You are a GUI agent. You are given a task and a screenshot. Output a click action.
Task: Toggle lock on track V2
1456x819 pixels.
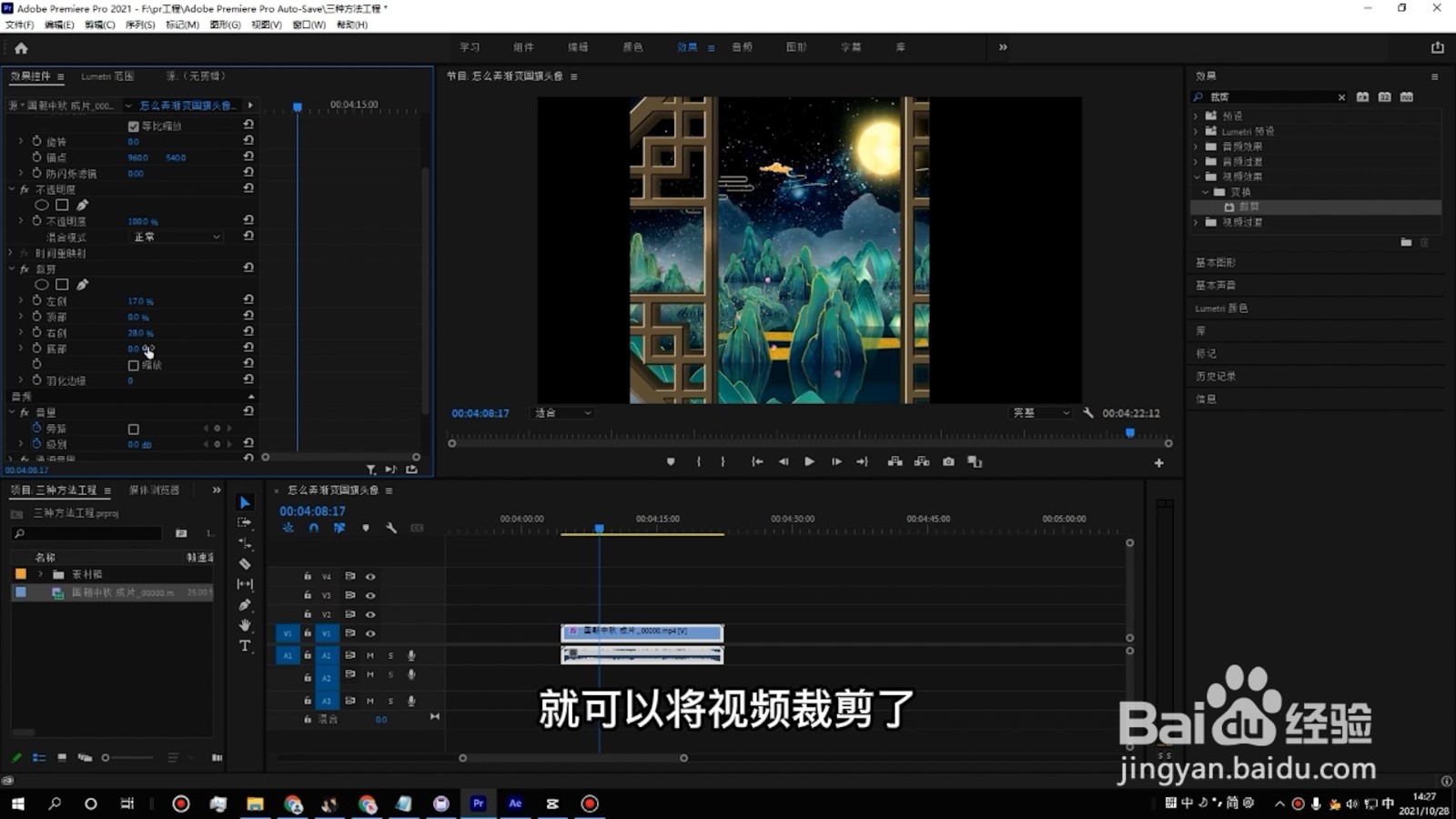coord(308,614)
